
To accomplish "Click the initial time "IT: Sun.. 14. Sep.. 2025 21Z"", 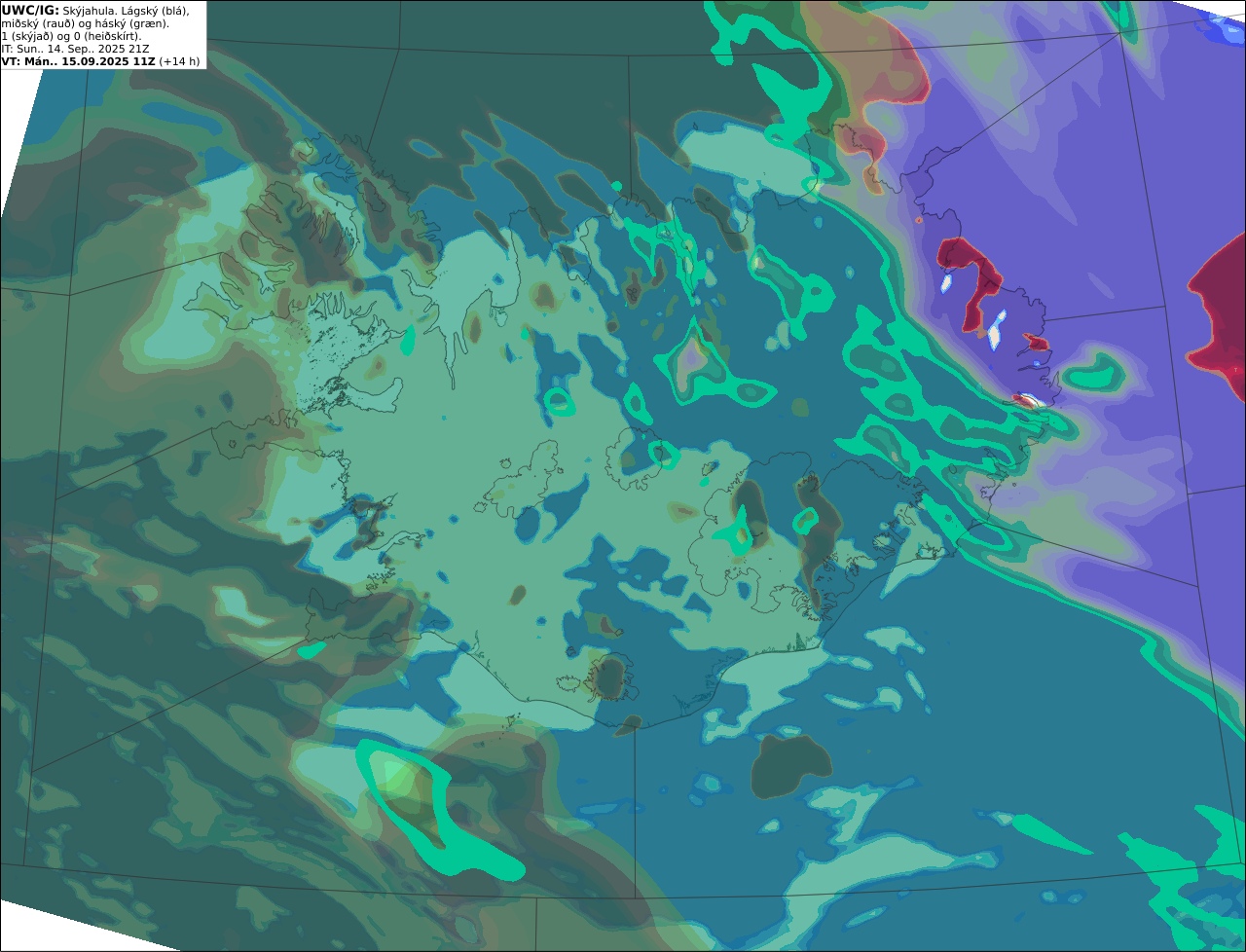I will pos(75,49).
